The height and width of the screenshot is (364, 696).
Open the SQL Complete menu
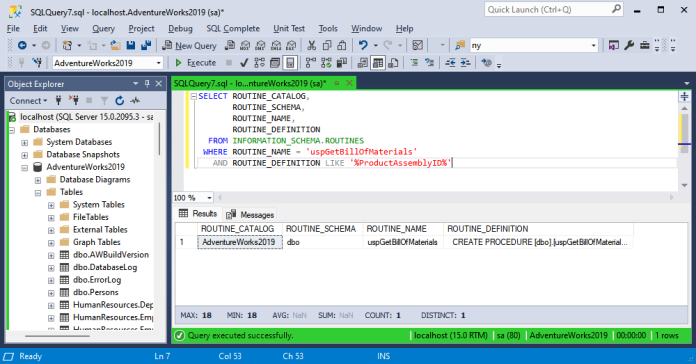[x=233, y=28]
